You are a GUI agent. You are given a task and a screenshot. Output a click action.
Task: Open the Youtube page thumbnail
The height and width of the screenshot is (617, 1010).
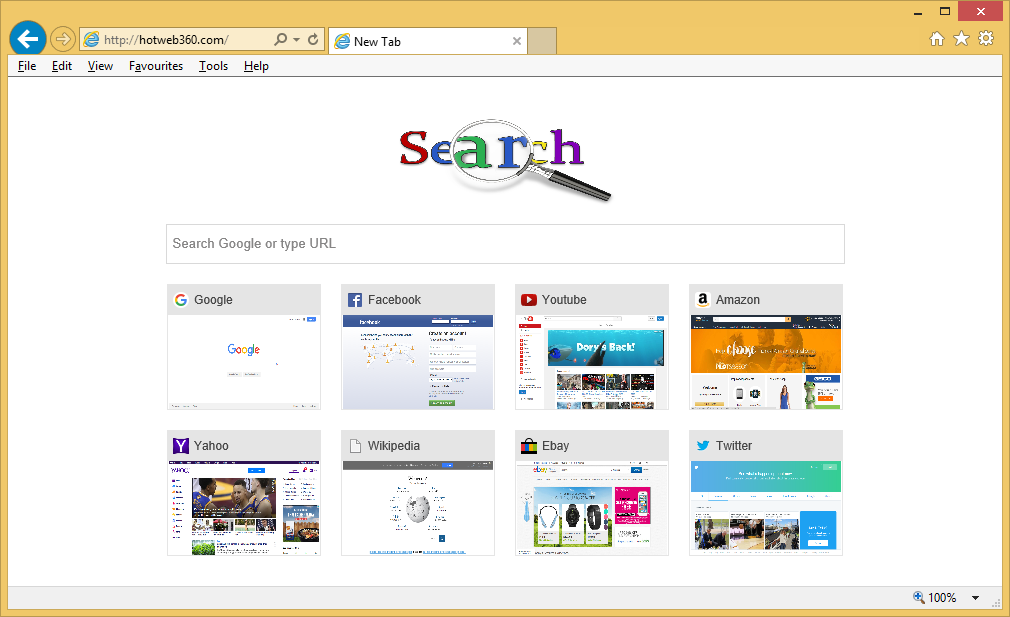tap(592, 362)
